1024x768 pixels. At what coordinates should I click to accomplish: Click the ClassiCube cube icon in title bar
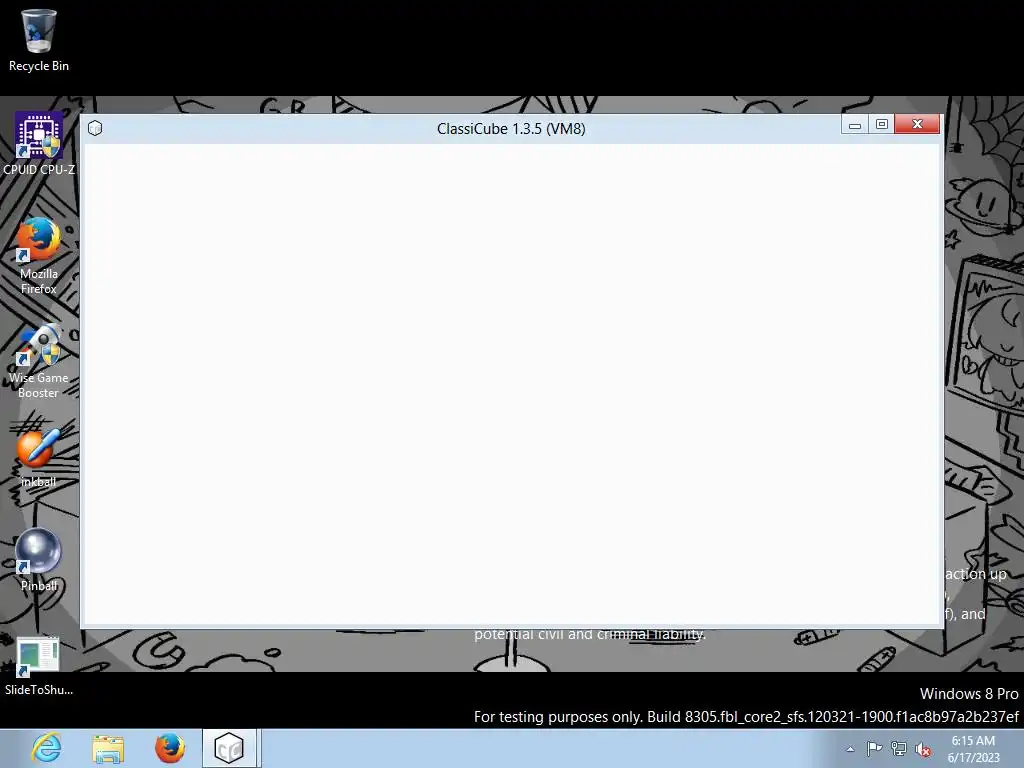(95, 128)
